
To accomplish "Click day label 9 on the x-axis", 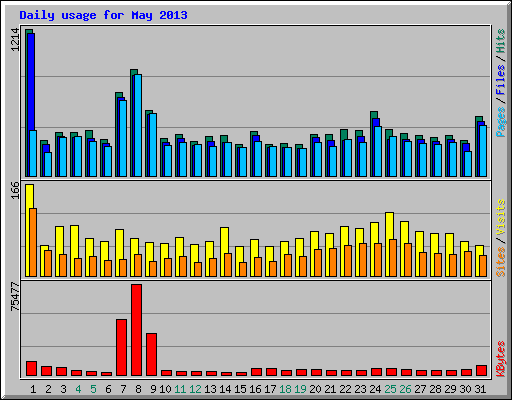I will [153, 389].
